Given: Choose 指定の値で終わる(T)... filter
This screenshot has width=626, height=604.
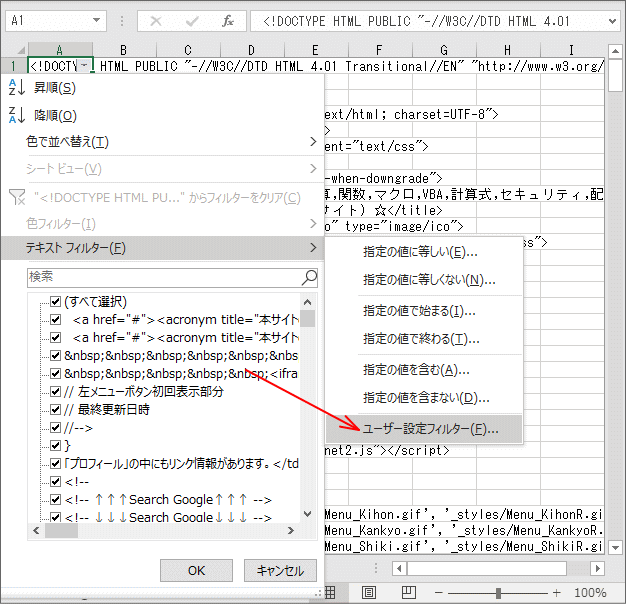Looking at the screenshot, I should [x=424, y=339].
